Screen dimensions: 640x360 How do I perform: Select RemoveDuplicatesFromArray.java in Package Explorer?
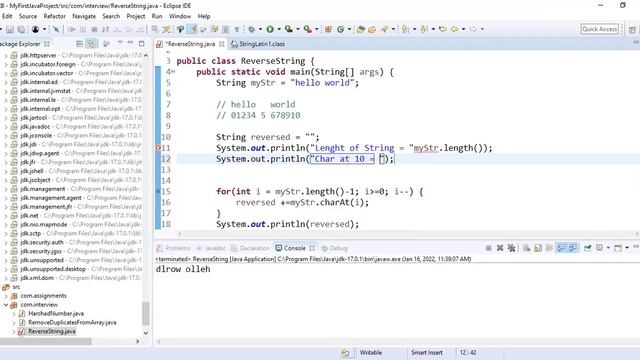coord(72,322)
